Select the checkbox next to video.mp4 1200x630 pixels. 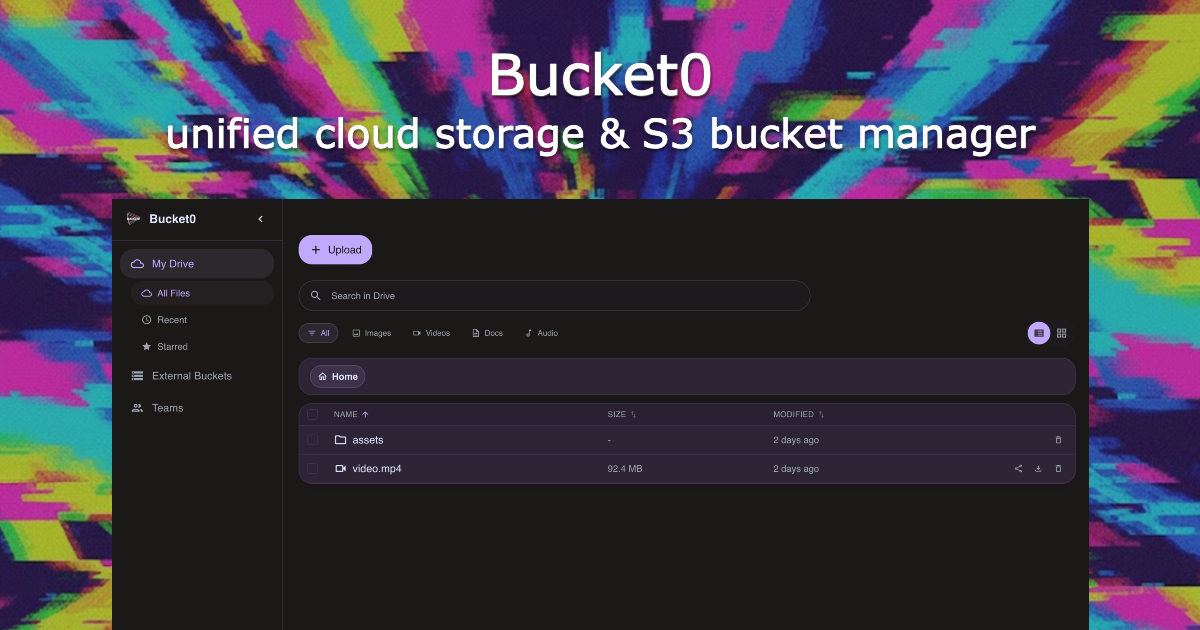click(x=312, y=468)
